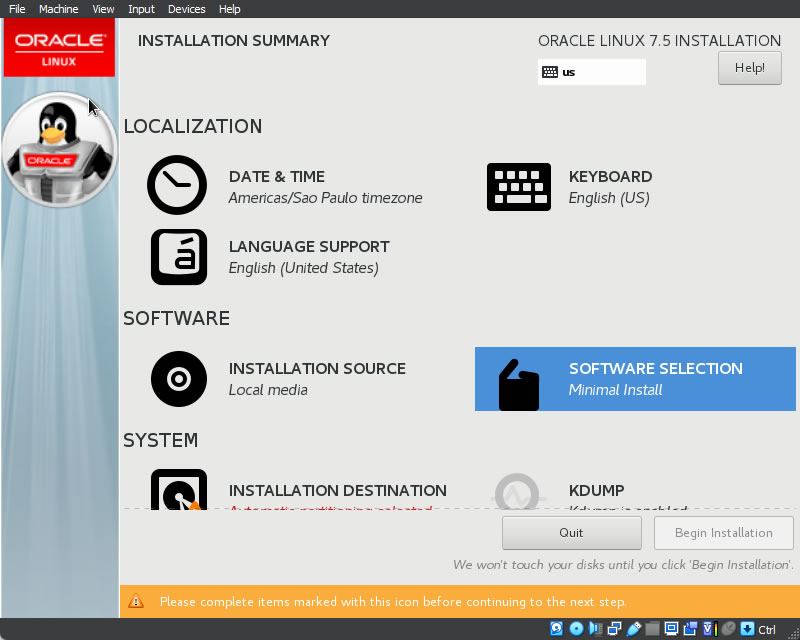Screen dimensions: 800x640
Task: Click the orange warning triangle icon
Action: tap(136, 601)
